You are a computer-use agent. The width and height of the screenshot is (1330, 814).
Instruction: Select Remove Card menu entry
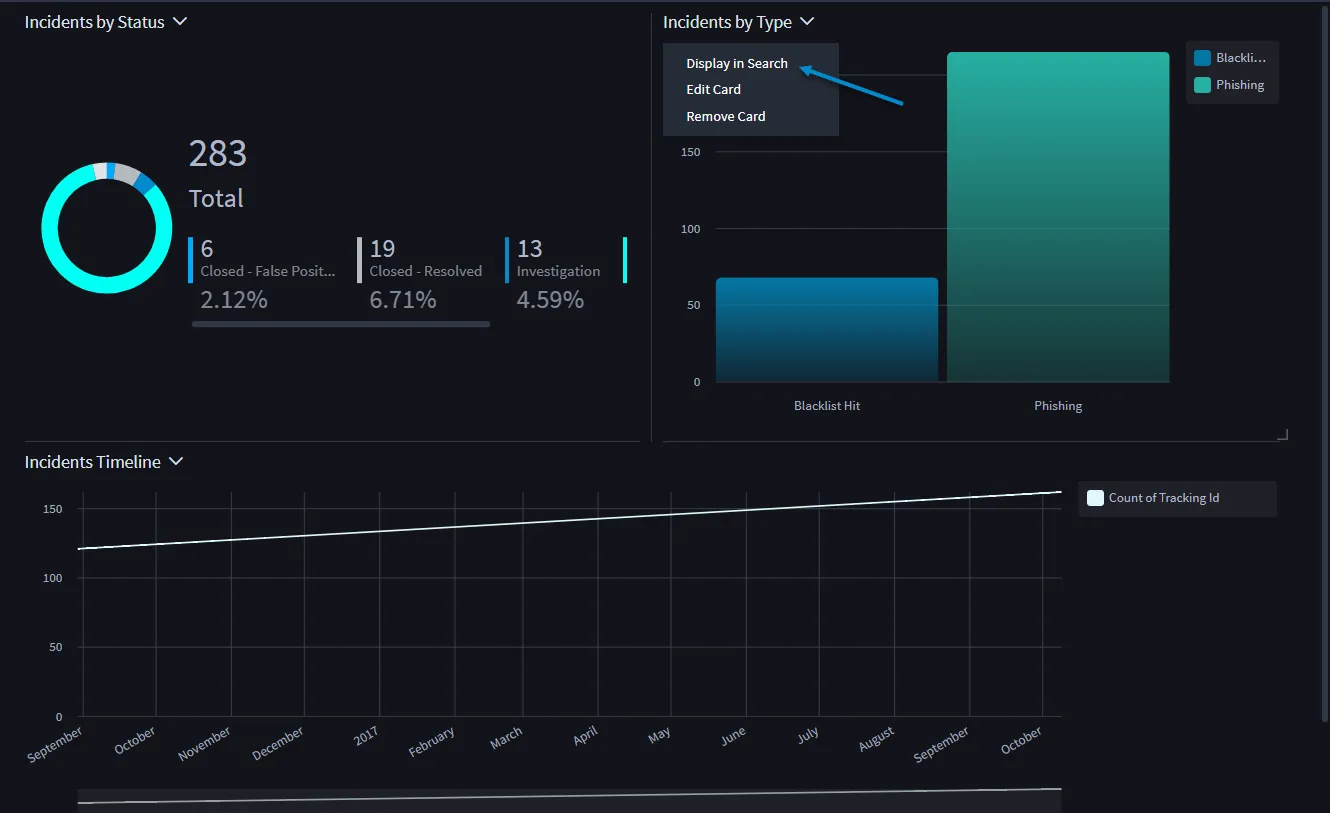point(725,116)
